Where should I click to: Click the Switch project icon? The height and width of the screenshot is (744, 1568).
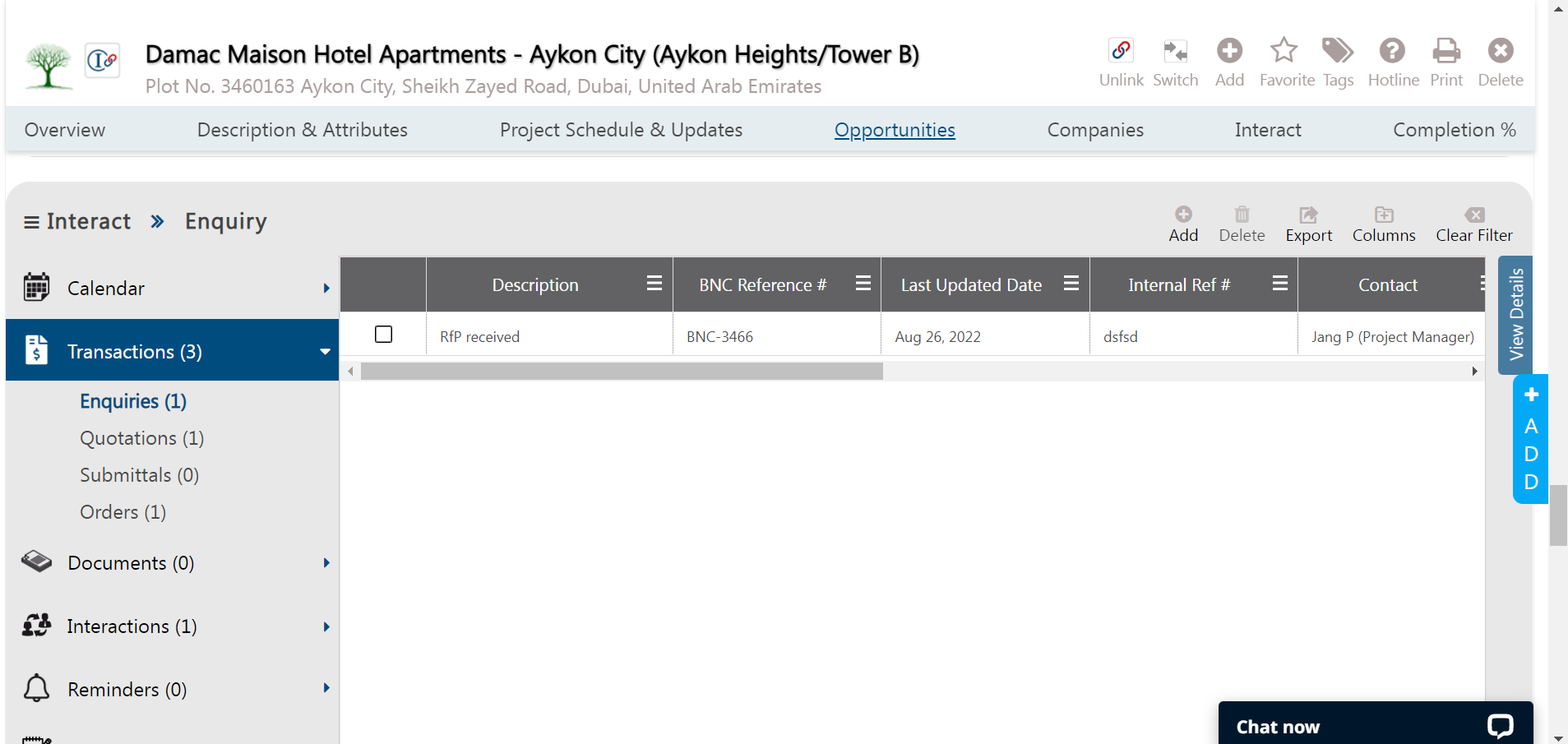tap(1175, 51)
